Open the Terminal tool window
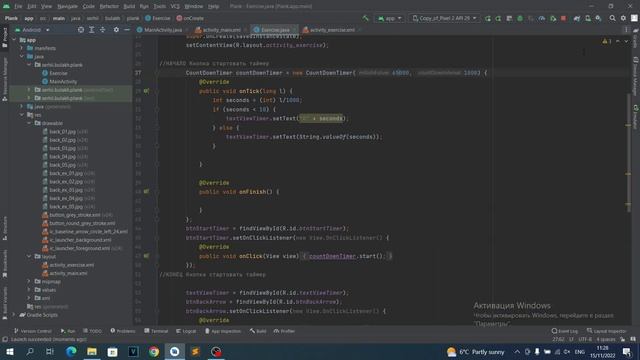This screenshot has height=360, width=640. coord(156,331)
